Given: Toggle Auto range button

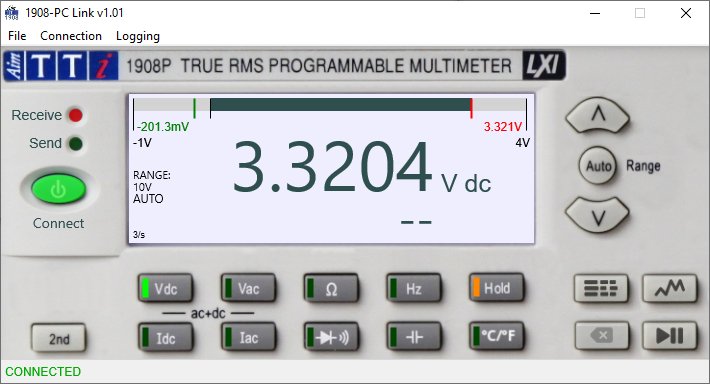Looking at the screenshot, I should 598,166.
